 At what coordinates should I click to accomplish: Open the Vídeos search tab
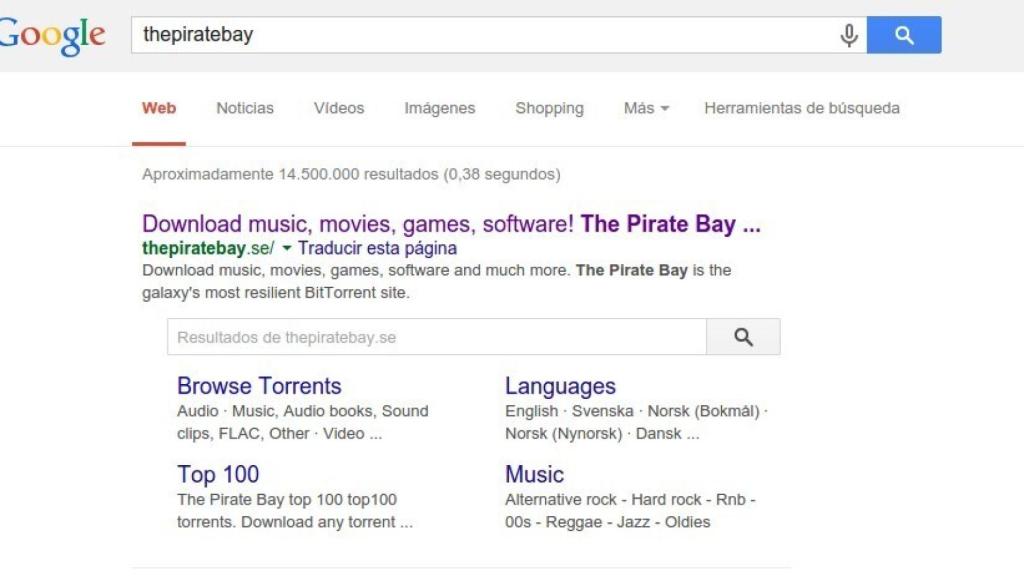coord(338,108)
